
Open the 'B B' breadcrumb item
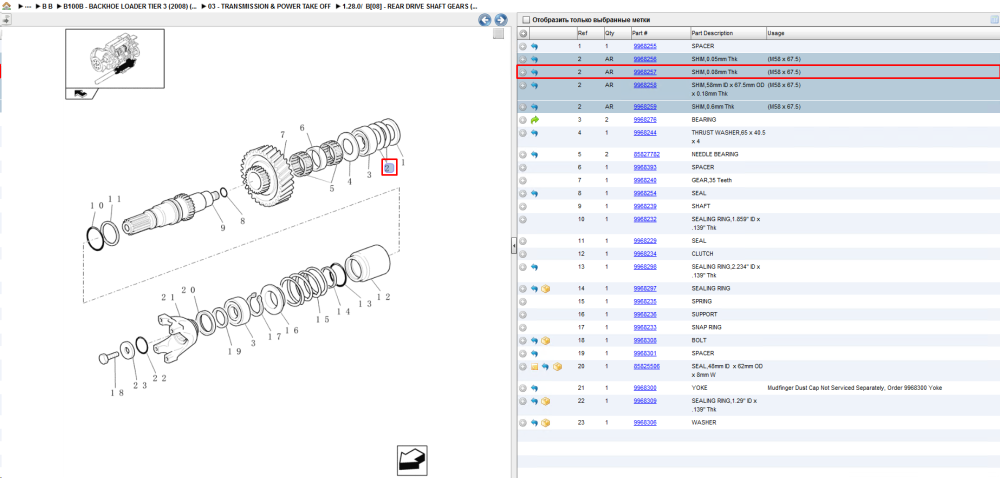click(x=45, y=6)
